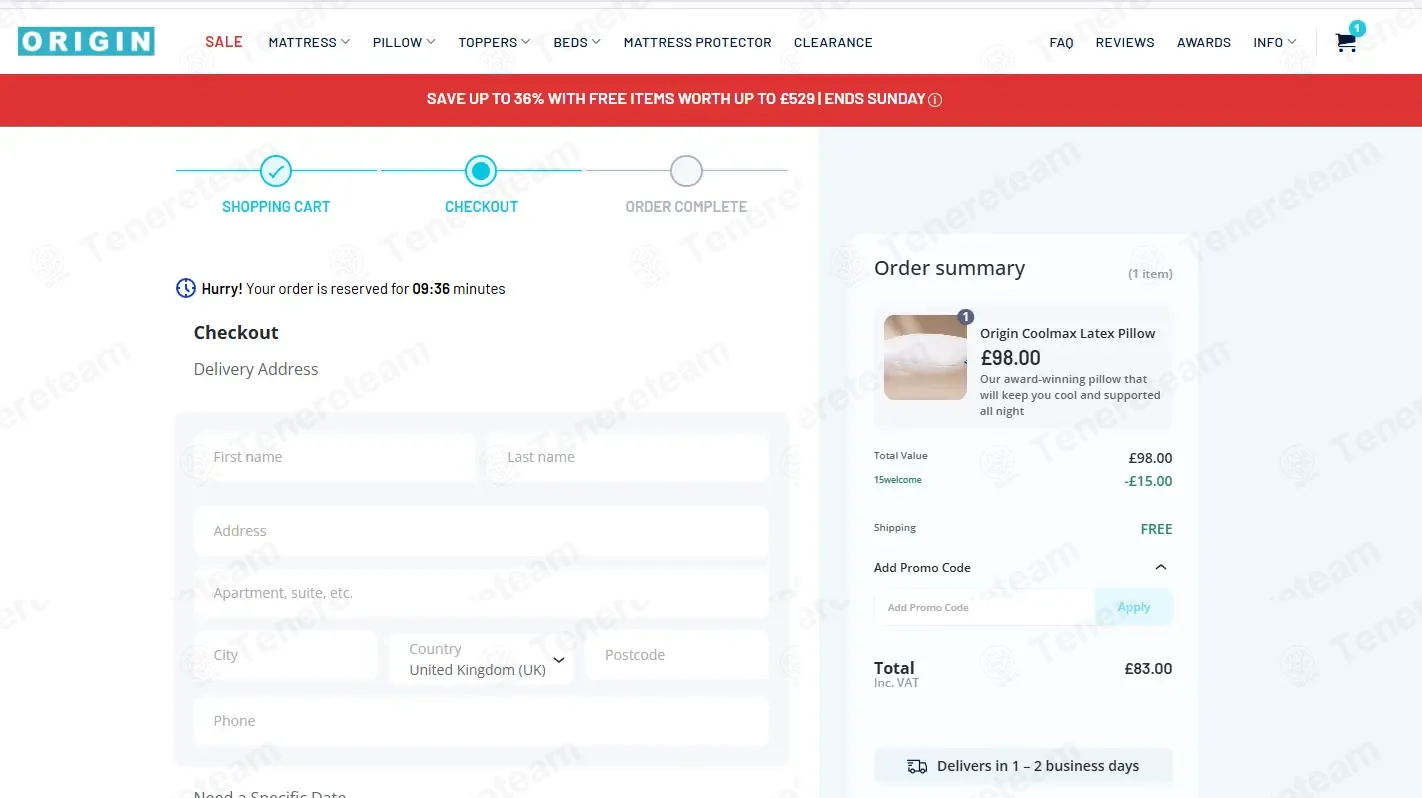
Task: Click the Origin logo
Action: click(86, 41)
